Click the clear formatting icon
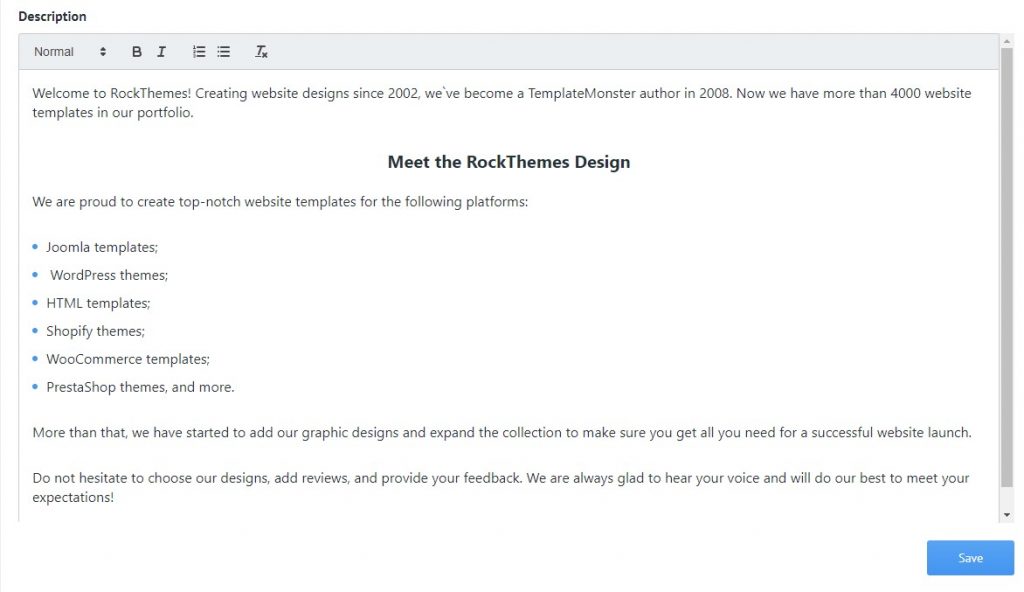 coord(261,52)
